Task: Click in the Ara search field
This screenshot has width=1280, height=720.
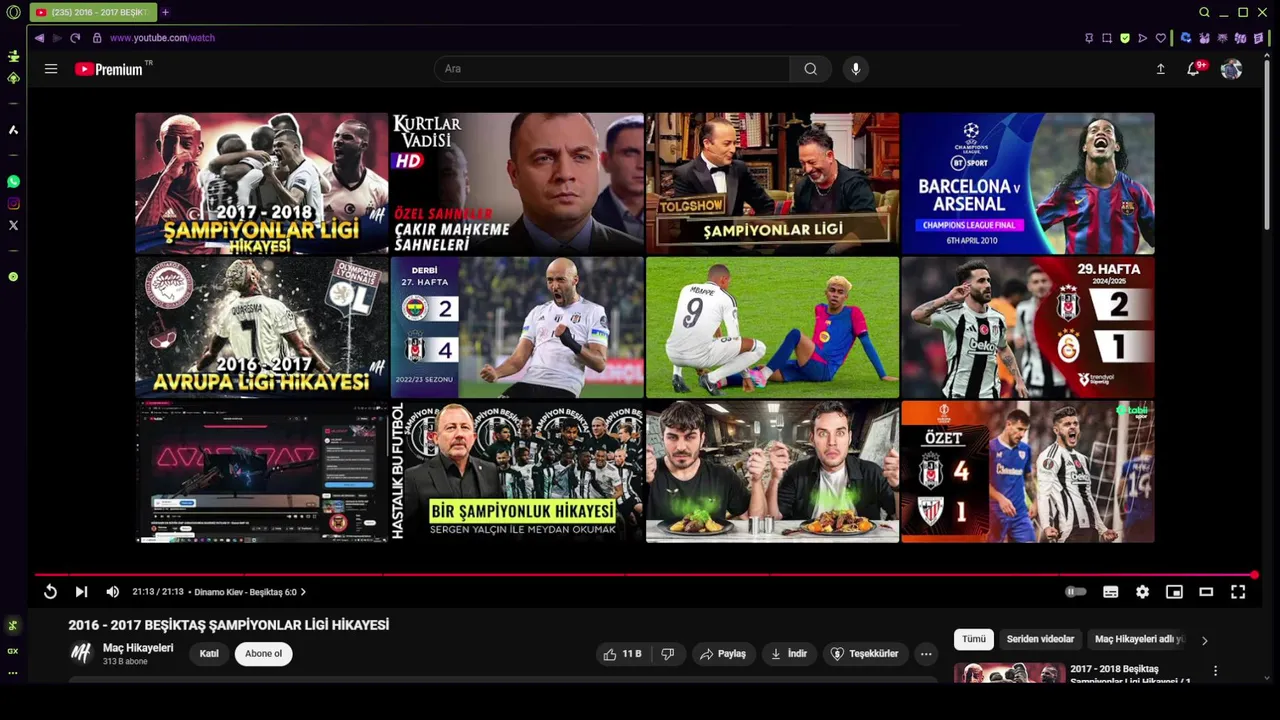Action: pos(612,69)
